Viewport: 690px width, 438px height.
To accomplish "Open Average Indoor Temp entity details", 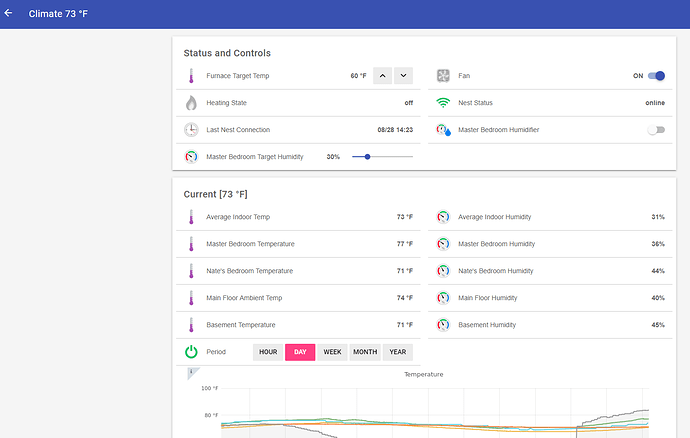I will coord(238,217).
